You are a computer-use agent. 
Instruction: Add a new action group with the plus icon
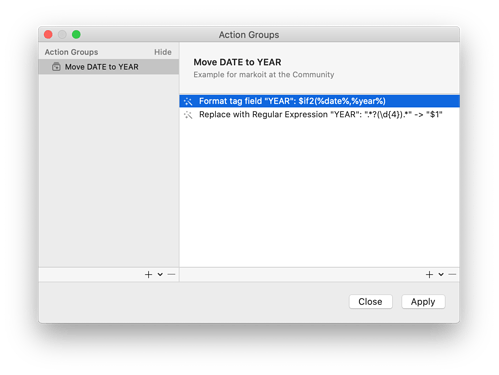tap(148, 274)
